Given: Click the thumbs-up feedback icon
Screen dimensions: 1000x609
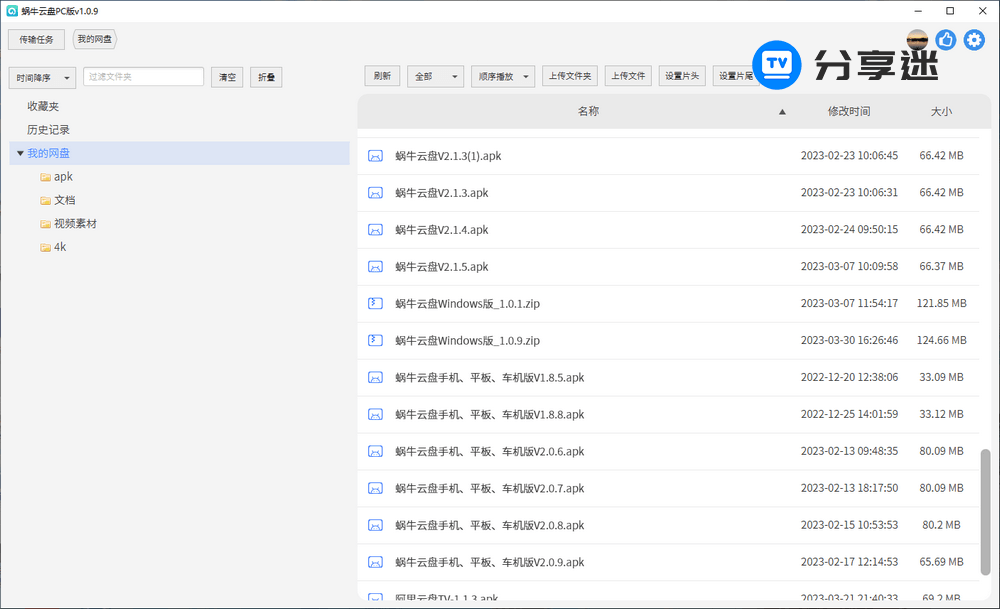Looking at the screenshot, I should [x=945, y=39].
